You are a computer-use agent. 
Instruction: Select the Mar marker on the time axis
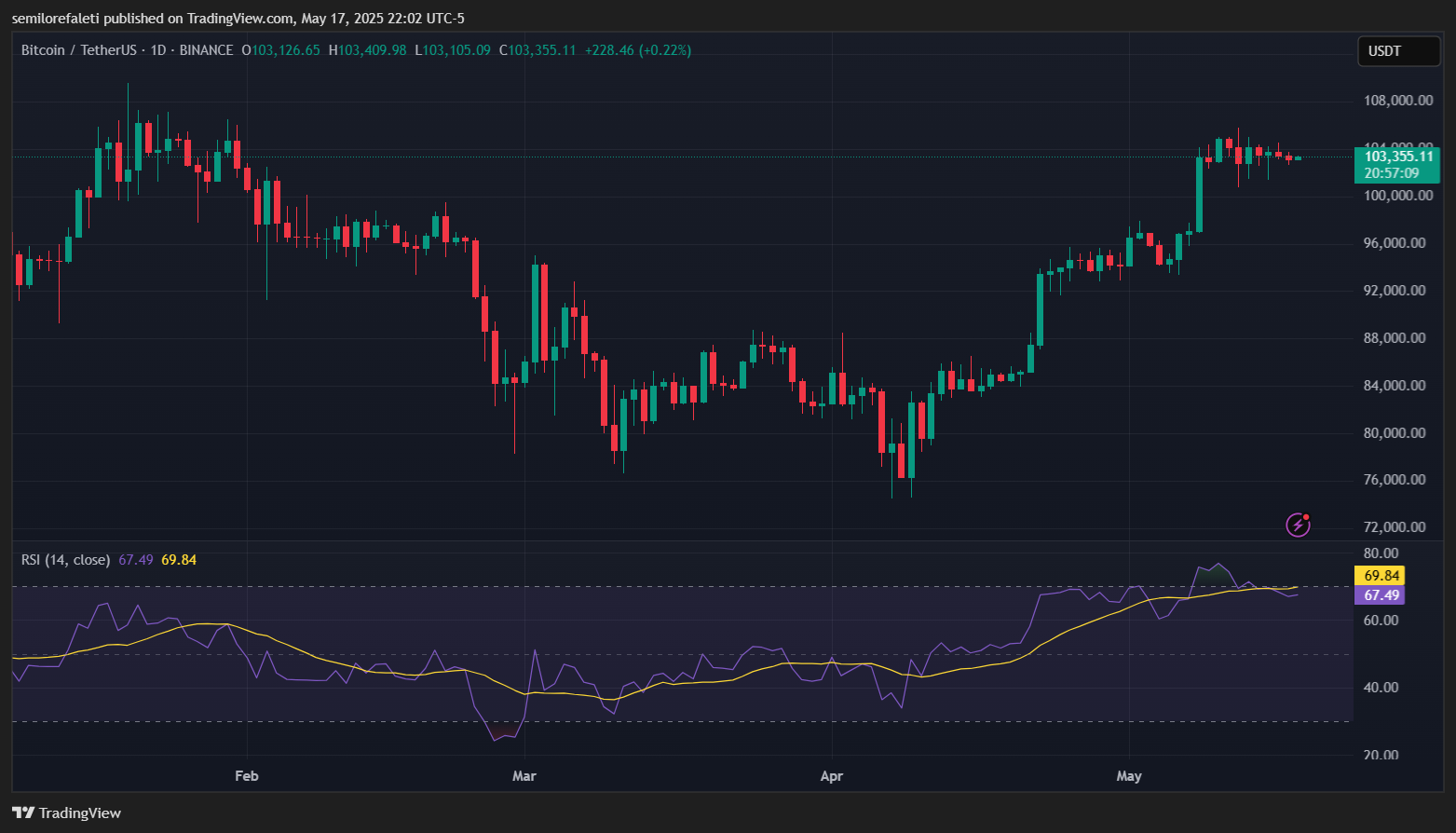(524, 776)
